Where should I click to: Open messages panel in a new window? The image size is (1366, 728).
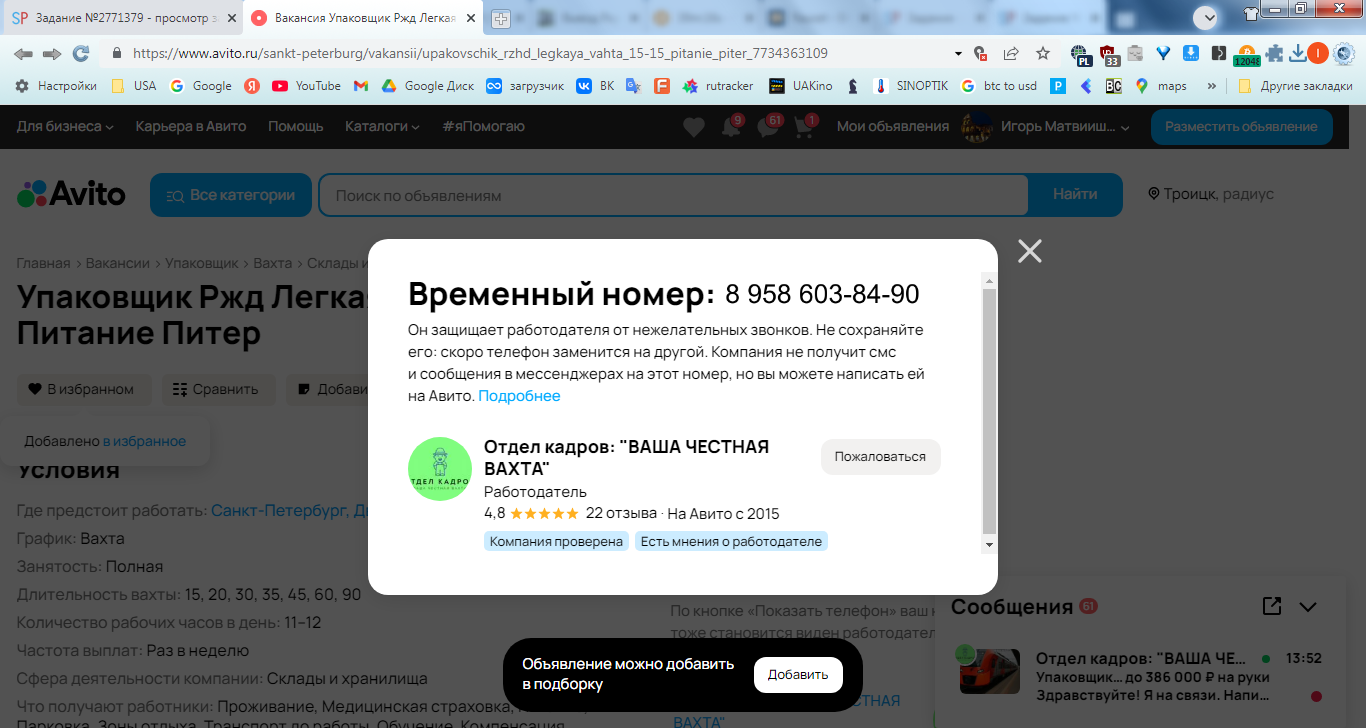pyautogui.click(x=1272, y=606)
